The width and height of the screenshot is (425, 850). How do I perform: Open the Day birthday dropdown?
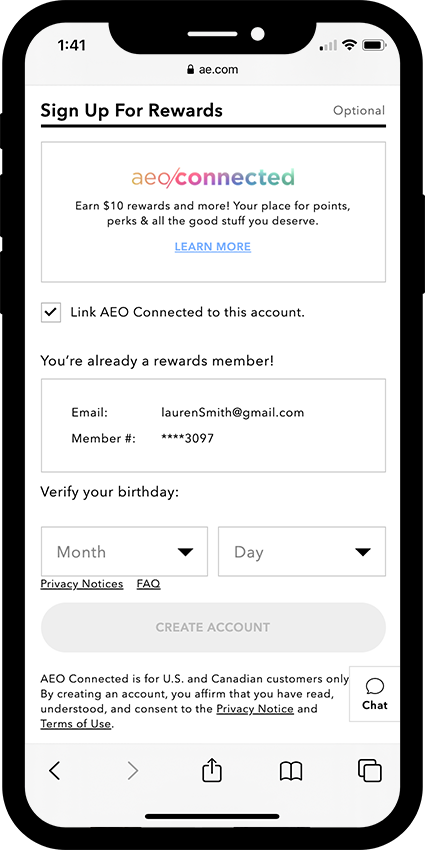[x=302, y=551]
